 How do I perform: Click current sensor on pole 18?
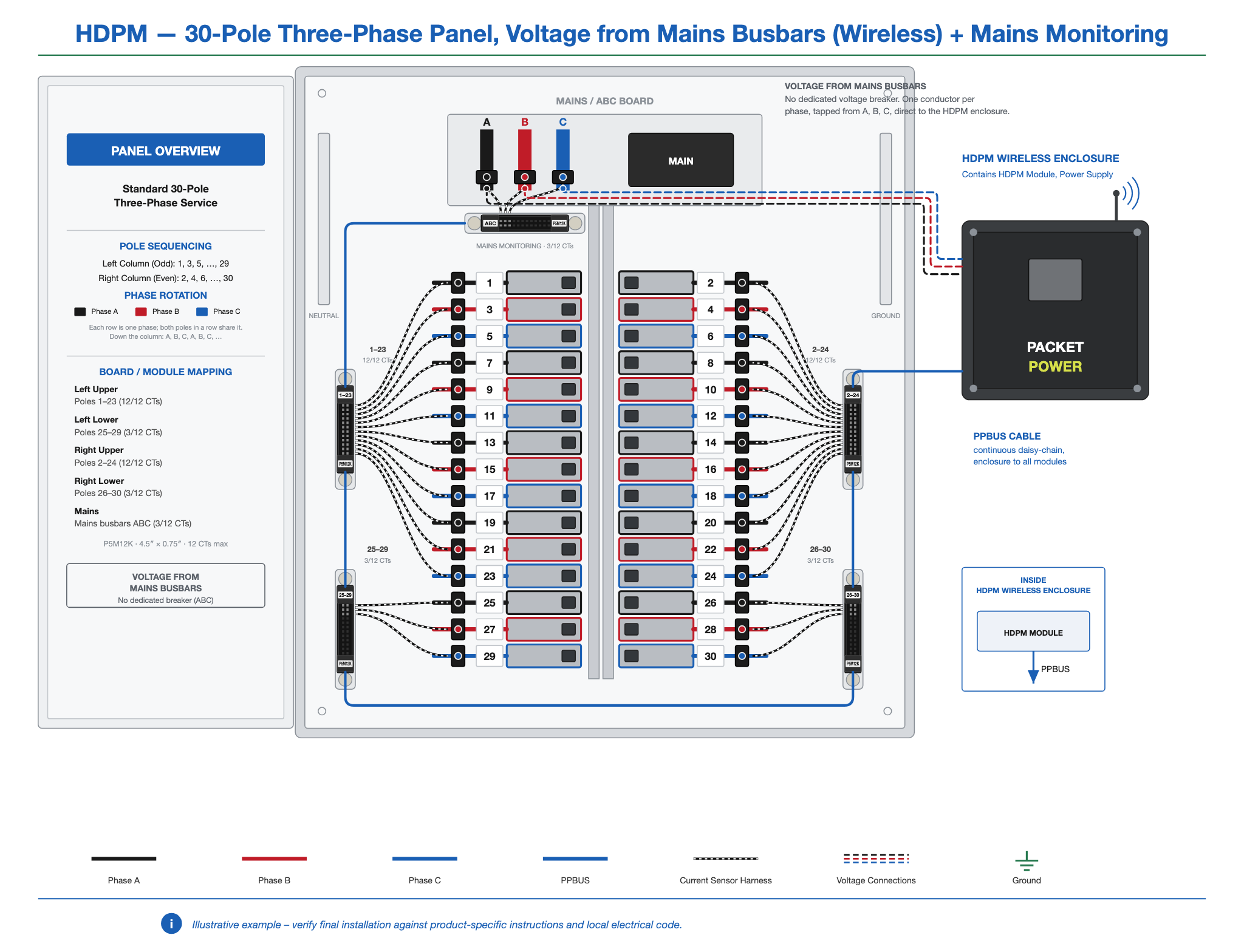click(742, 496)
